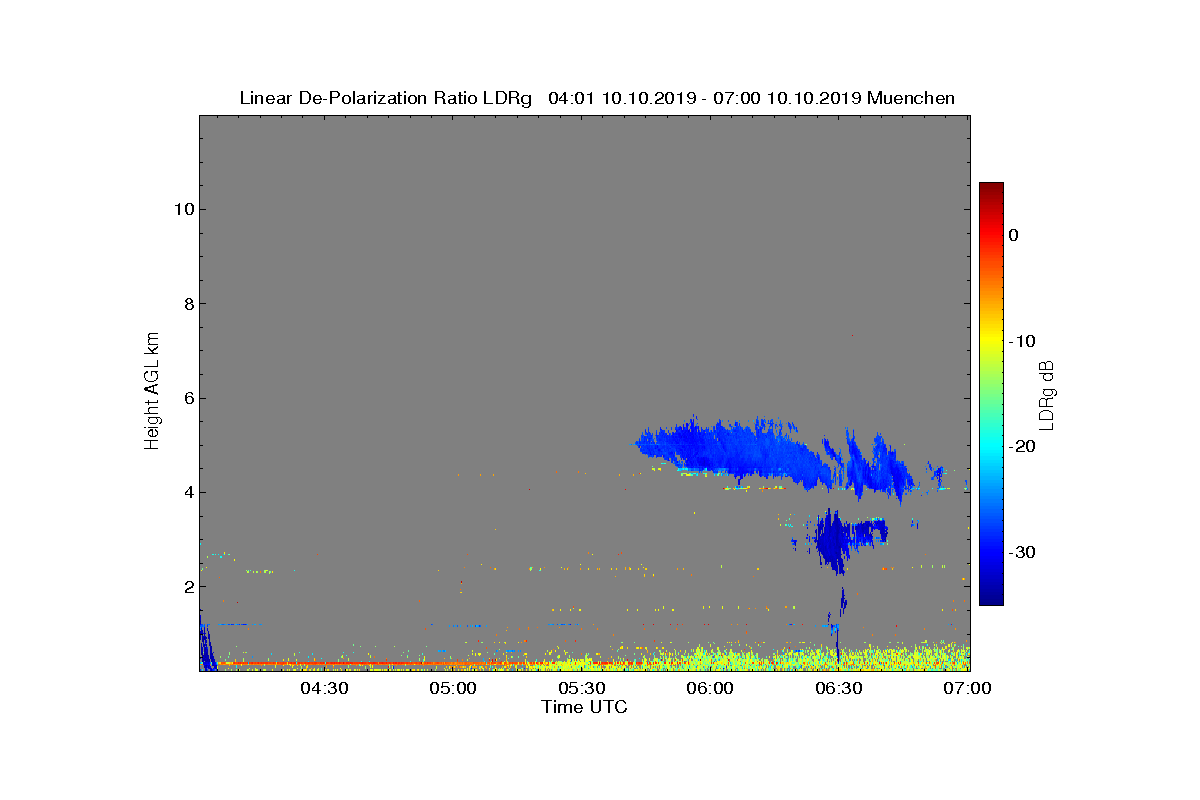This screenshot has height=800, width=1200.
Task: Click the 'LDRg dB' colorbar label
Action: coord(1046,394)
